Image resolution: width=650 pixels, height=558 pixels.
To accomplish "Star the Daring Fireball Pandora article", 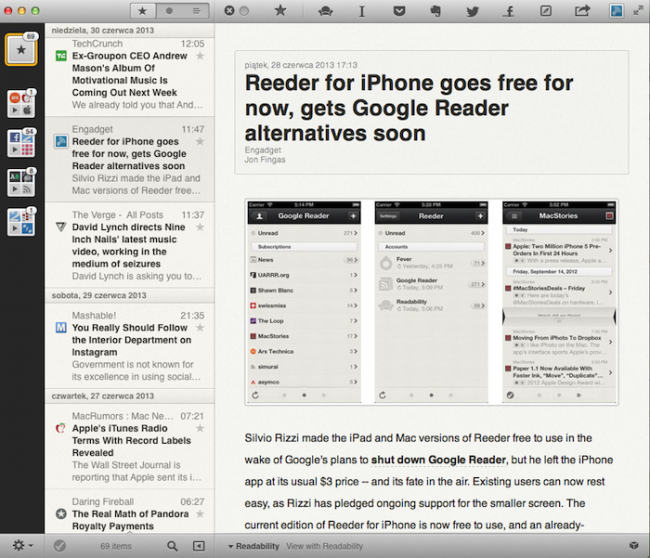I will tap(200, 514).
